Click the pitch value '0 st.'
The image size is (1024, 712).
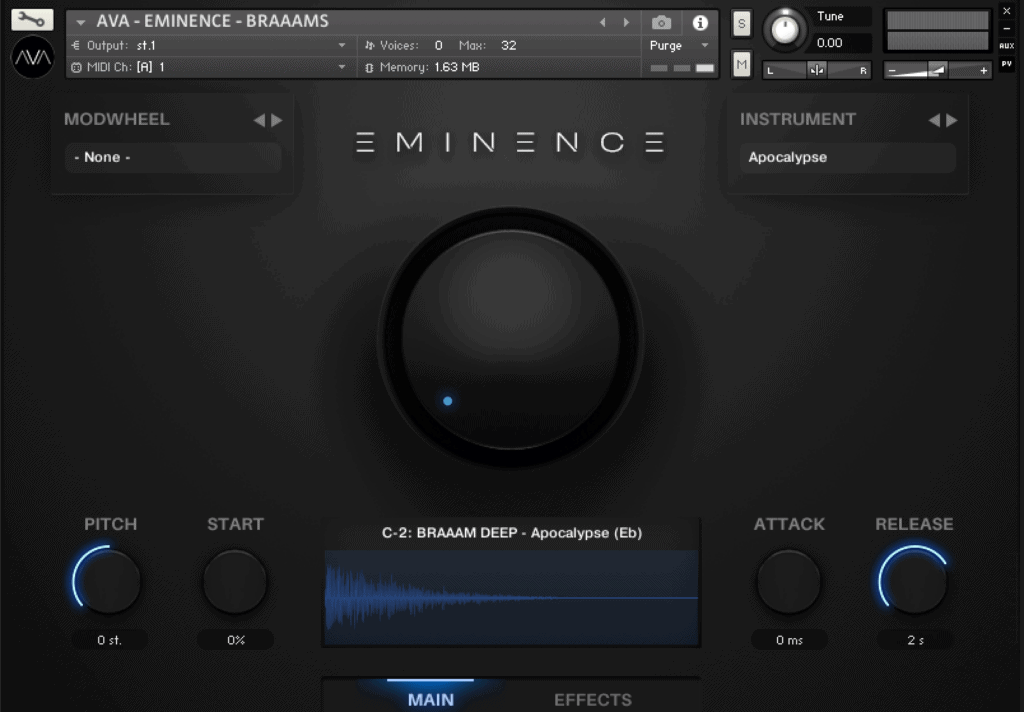(x=109, y=640)
